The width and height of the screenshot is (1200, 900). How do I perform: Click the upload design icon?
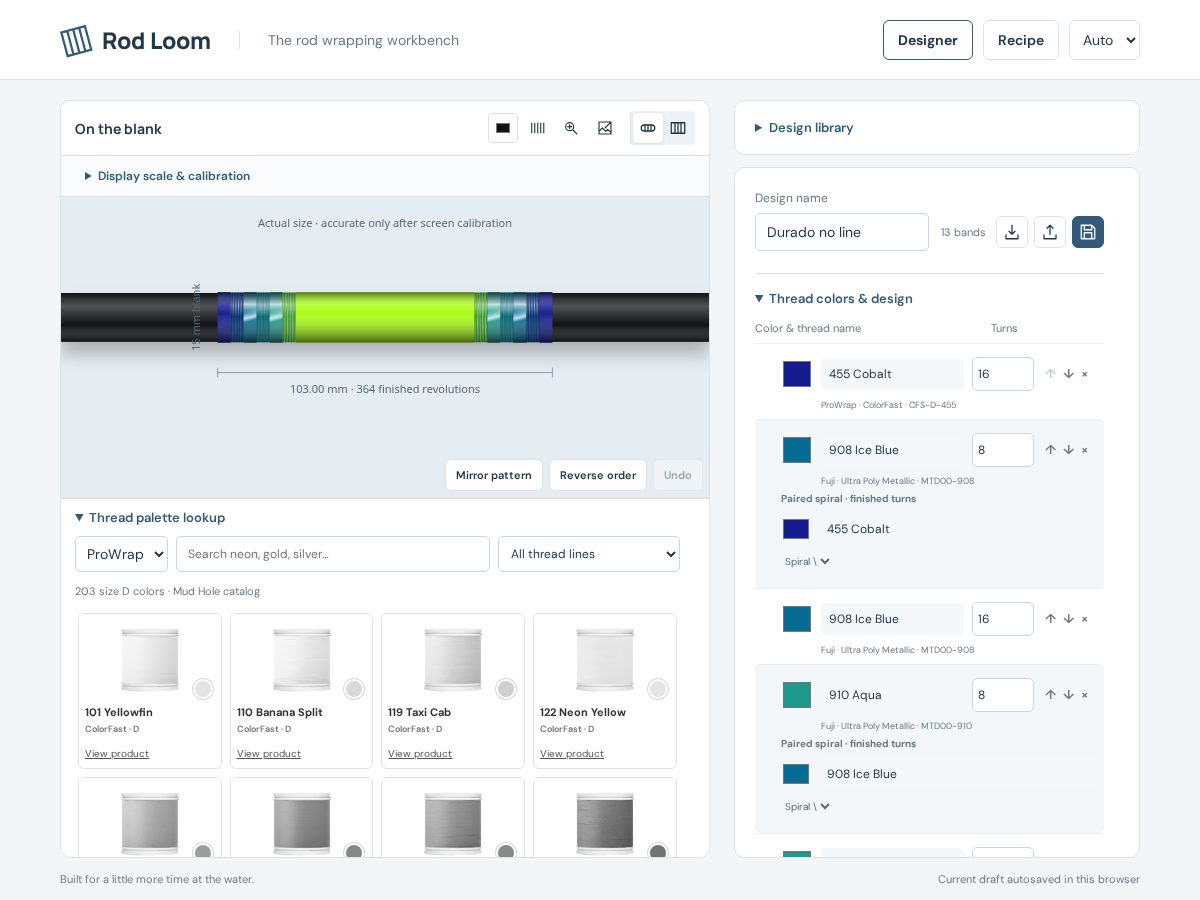tap(1050, 232)
